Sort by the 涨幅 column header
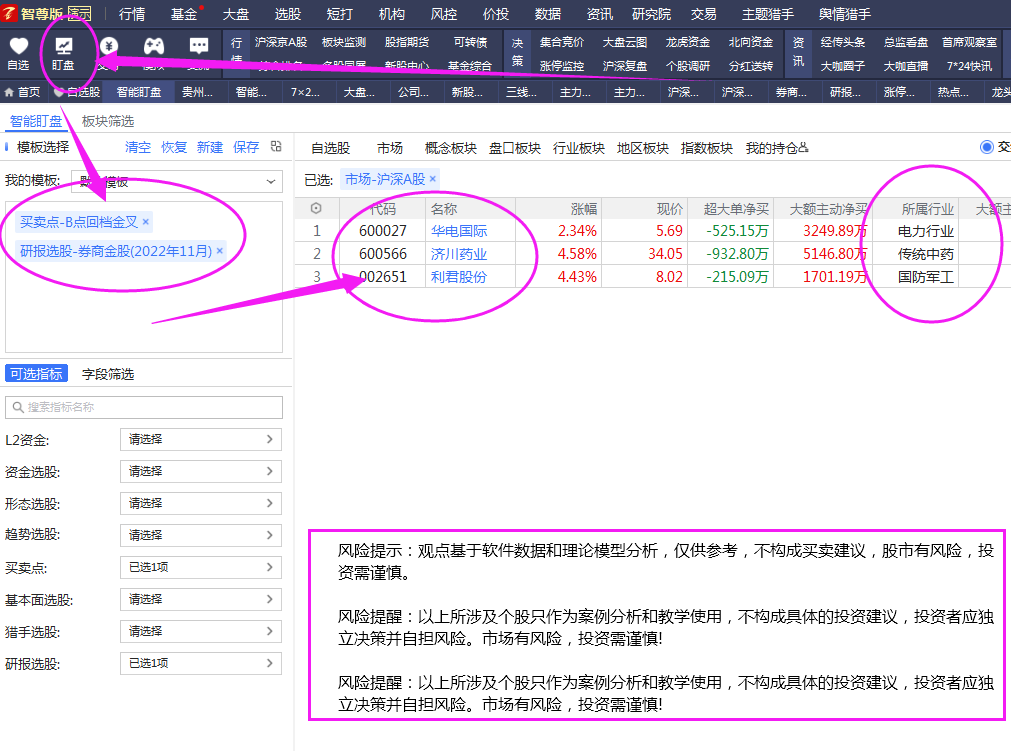The image size is (1011, 751). [x=584, y=209]
